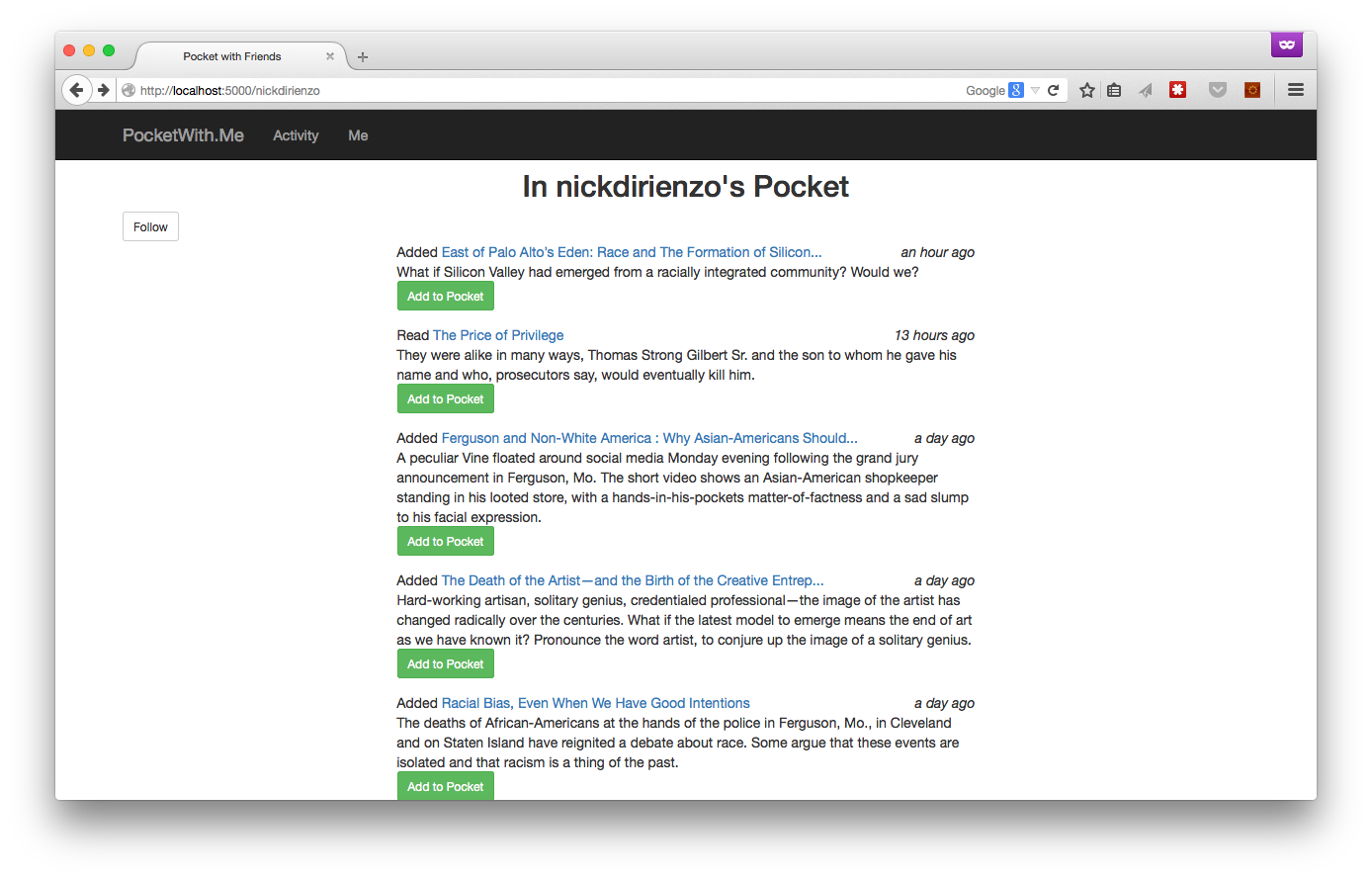Show bookmarks list icon
Image resolution: width=1372 pixels, height=879 pixels.
pyautogui.click(x=1114, y=90)
